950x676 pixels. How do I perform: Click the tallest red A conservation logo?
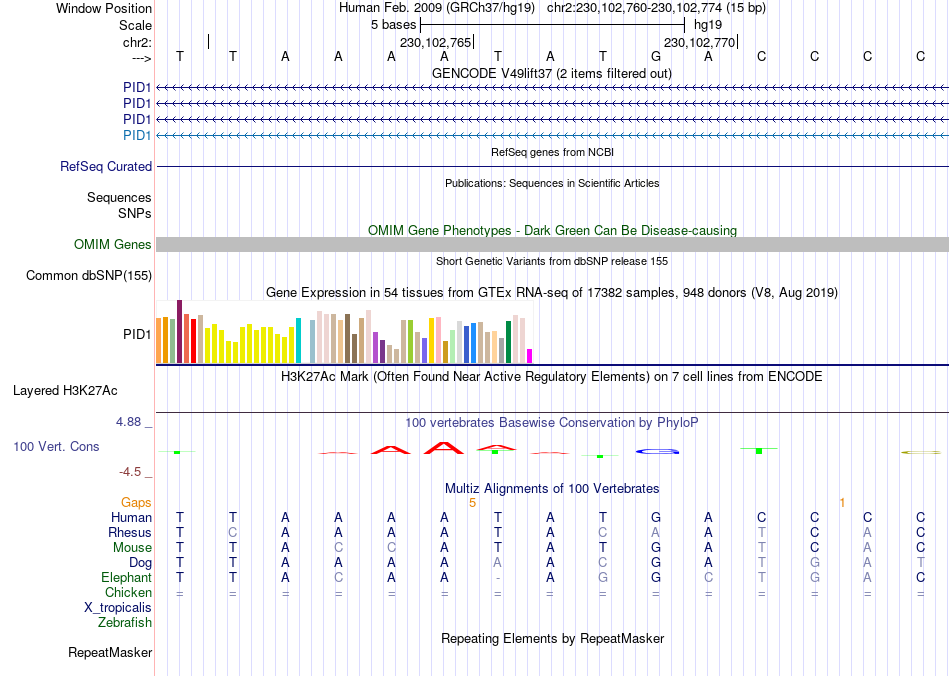(444, 448)
